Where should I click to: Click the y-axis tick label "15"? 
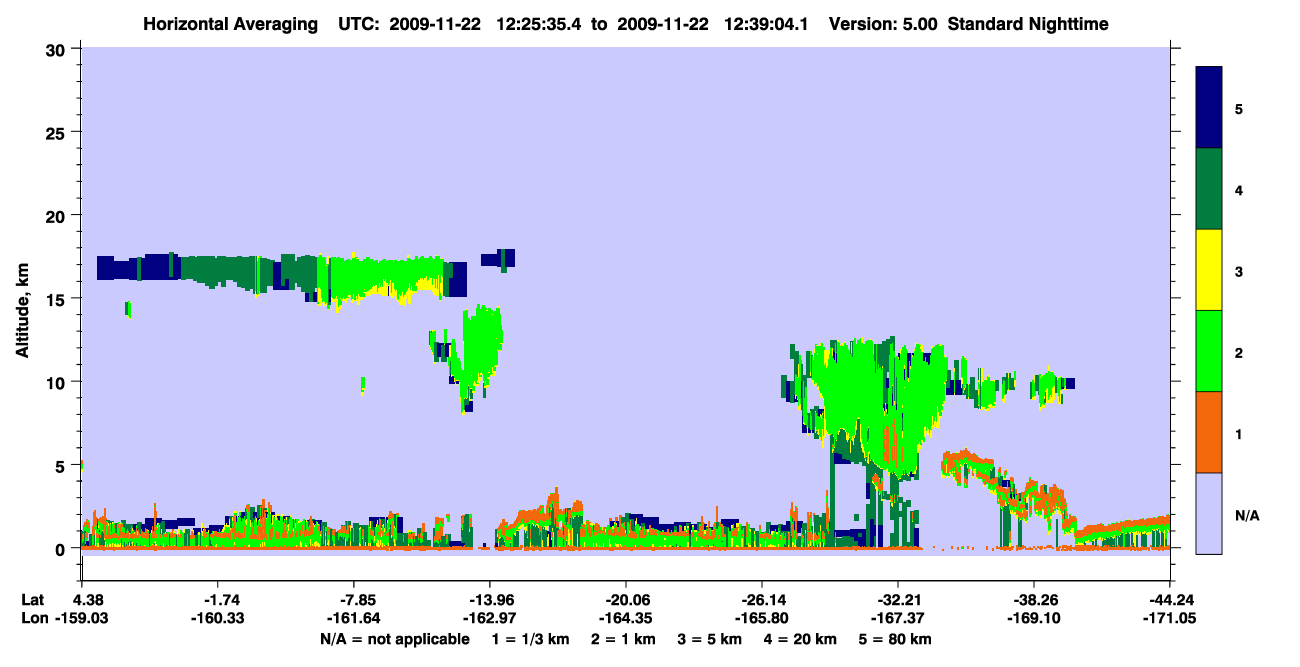(x=57, y=299)
